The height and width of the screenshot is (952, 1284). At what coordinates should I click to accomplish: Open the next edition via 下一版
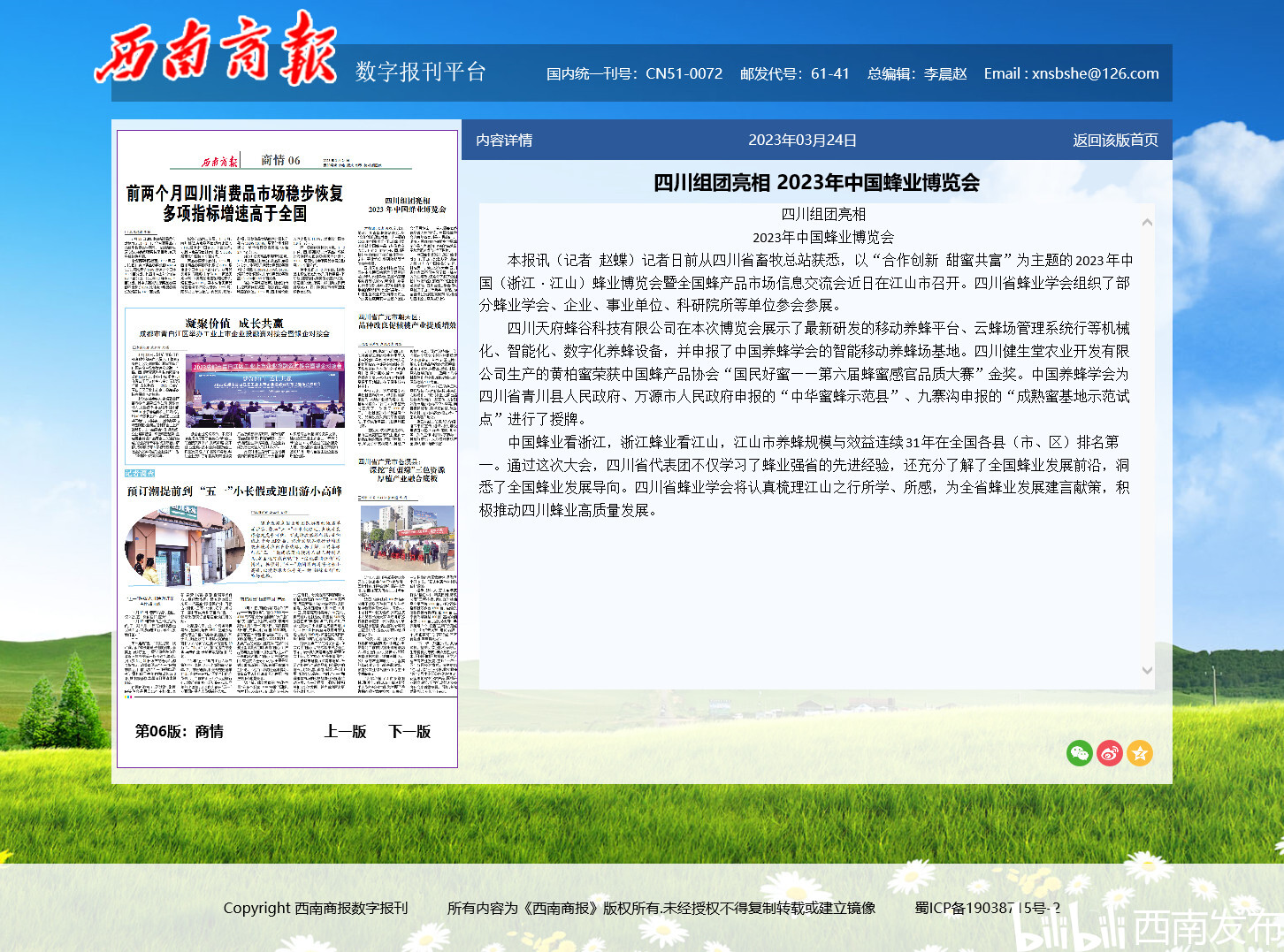(x=409, y=732)
